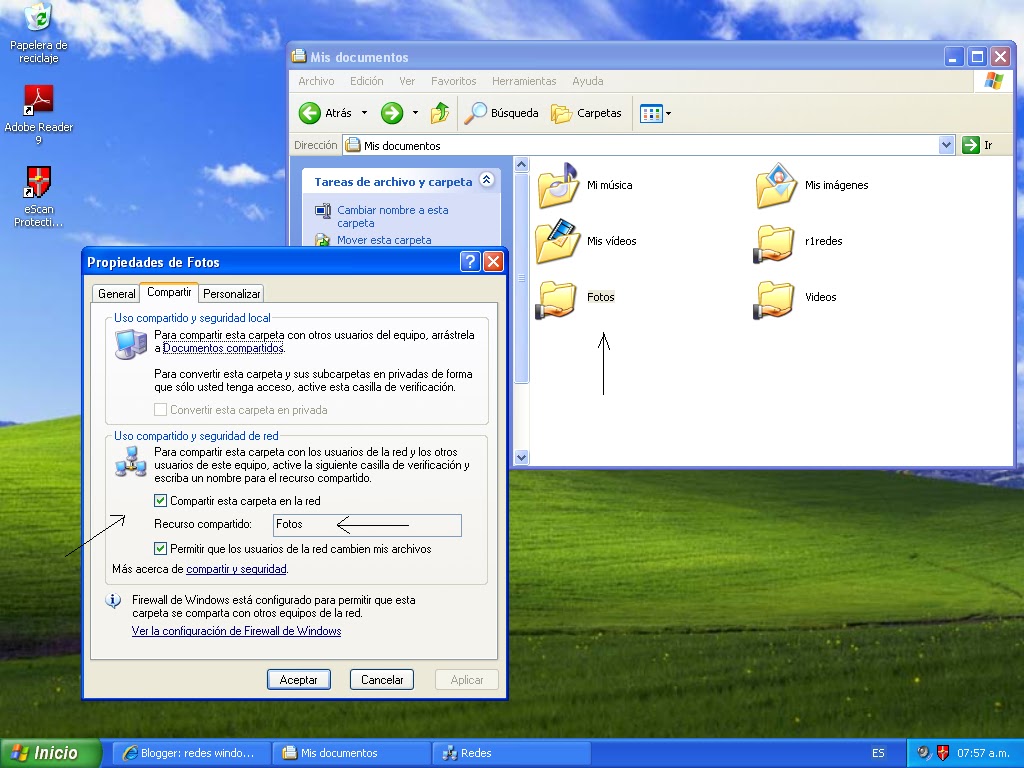Screen dimensions: 1024x768
Task: Click the side pane scrollbar down arrow
Action: coord(521,458)
